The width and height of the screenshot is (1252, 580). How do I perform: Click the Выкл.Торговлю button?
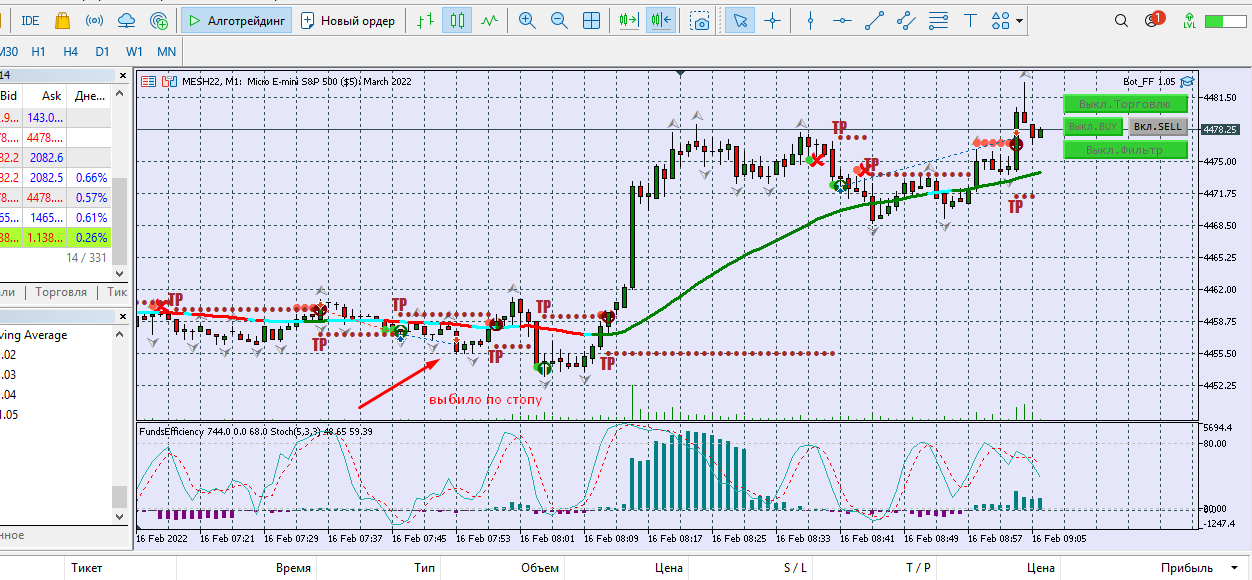pyautogui.click(x=1125, y=104)
